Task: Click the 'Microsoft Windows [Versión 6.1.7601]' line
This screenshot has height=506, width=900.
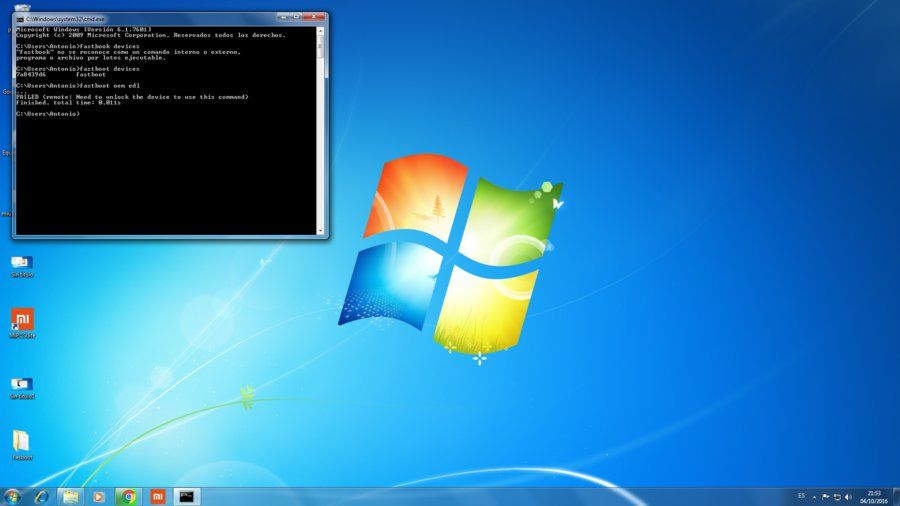Action: click(84, 29)
